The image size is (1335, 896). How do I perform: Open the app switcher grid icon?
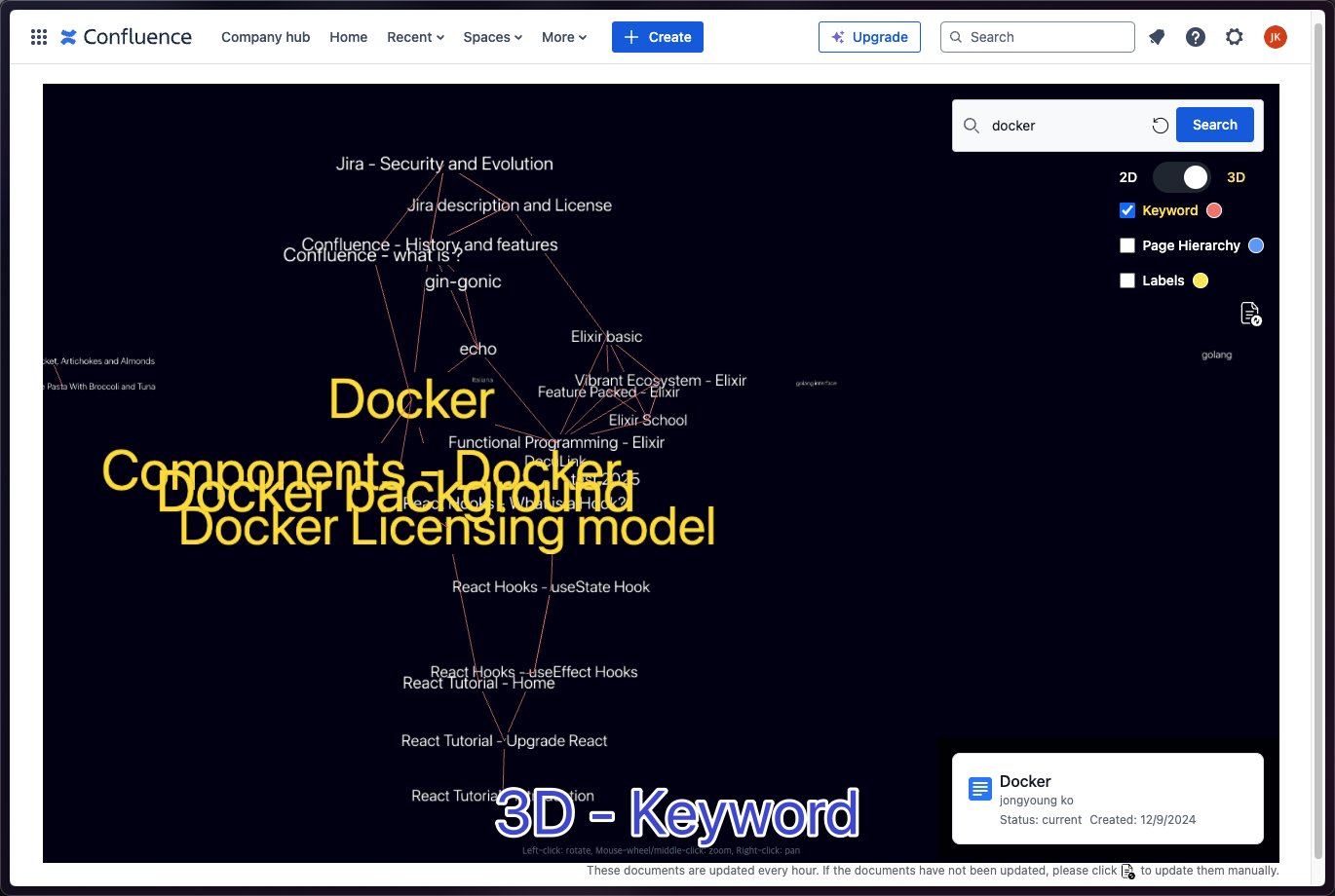[x=39, y=37]
